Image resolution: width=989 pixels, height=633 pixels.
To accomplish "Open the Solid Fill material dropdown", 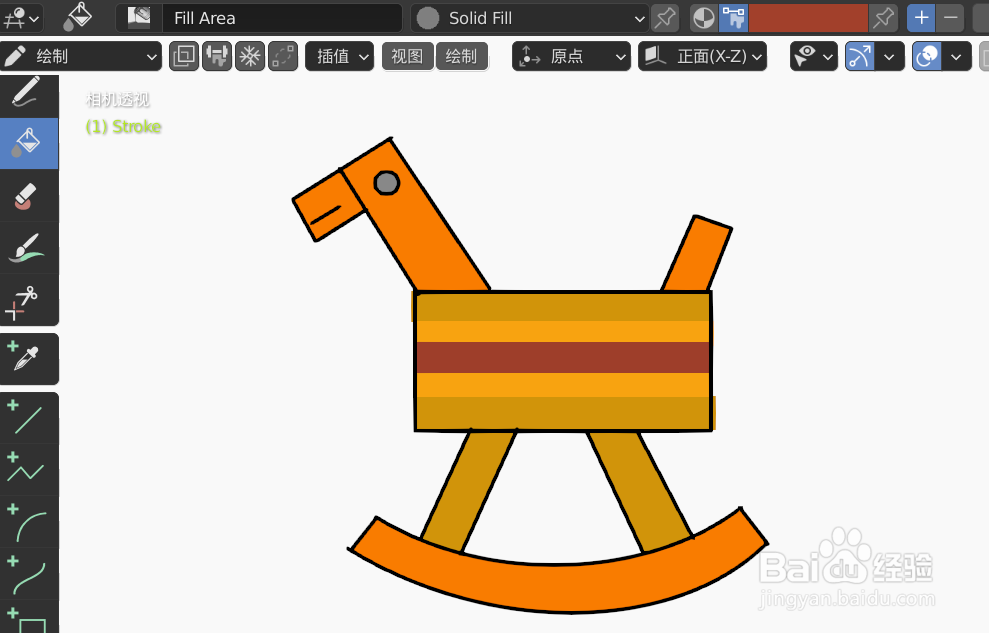I will coord(530,18).
